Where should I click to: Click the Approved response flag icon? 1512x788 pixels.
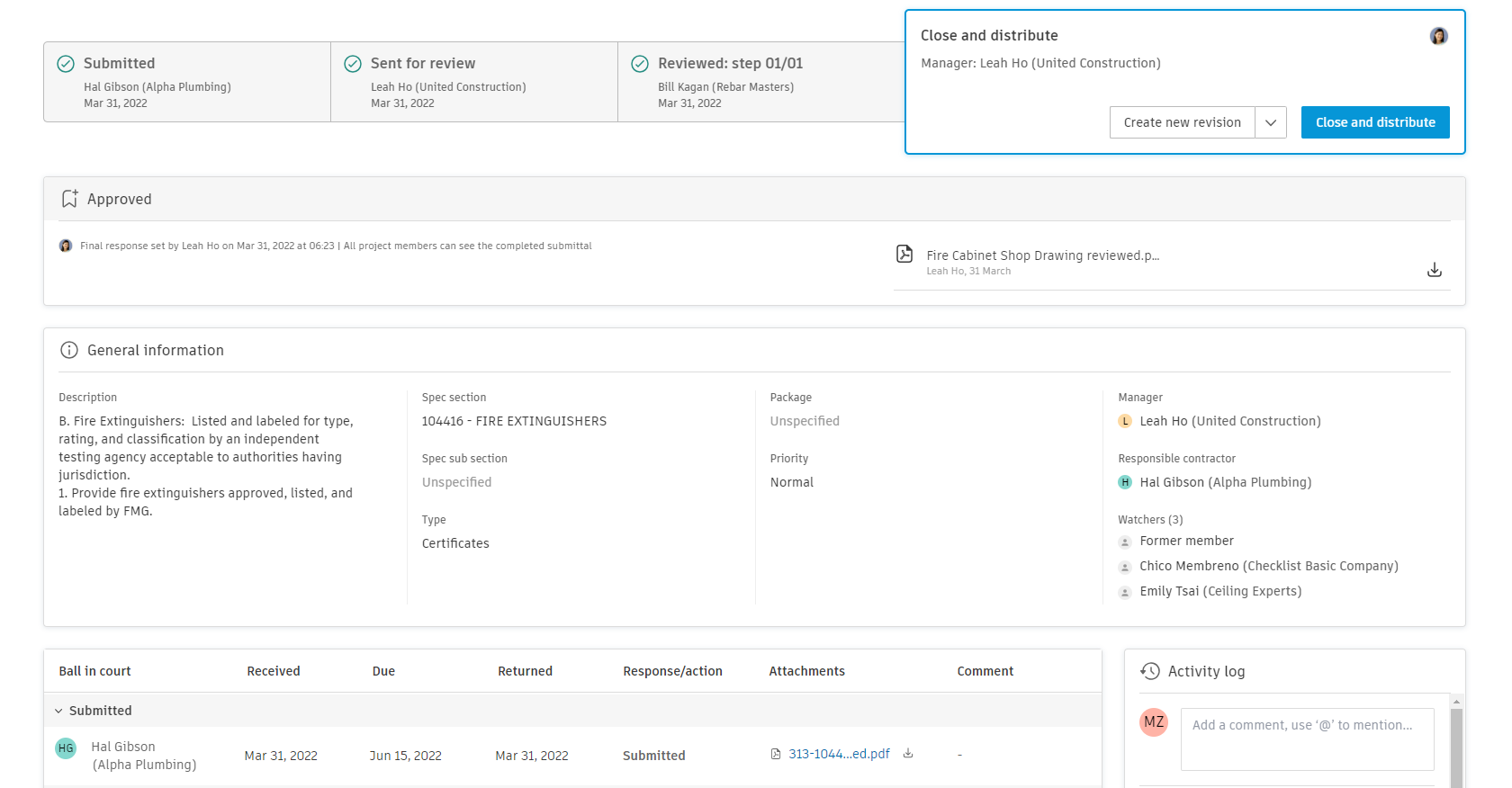69,199
